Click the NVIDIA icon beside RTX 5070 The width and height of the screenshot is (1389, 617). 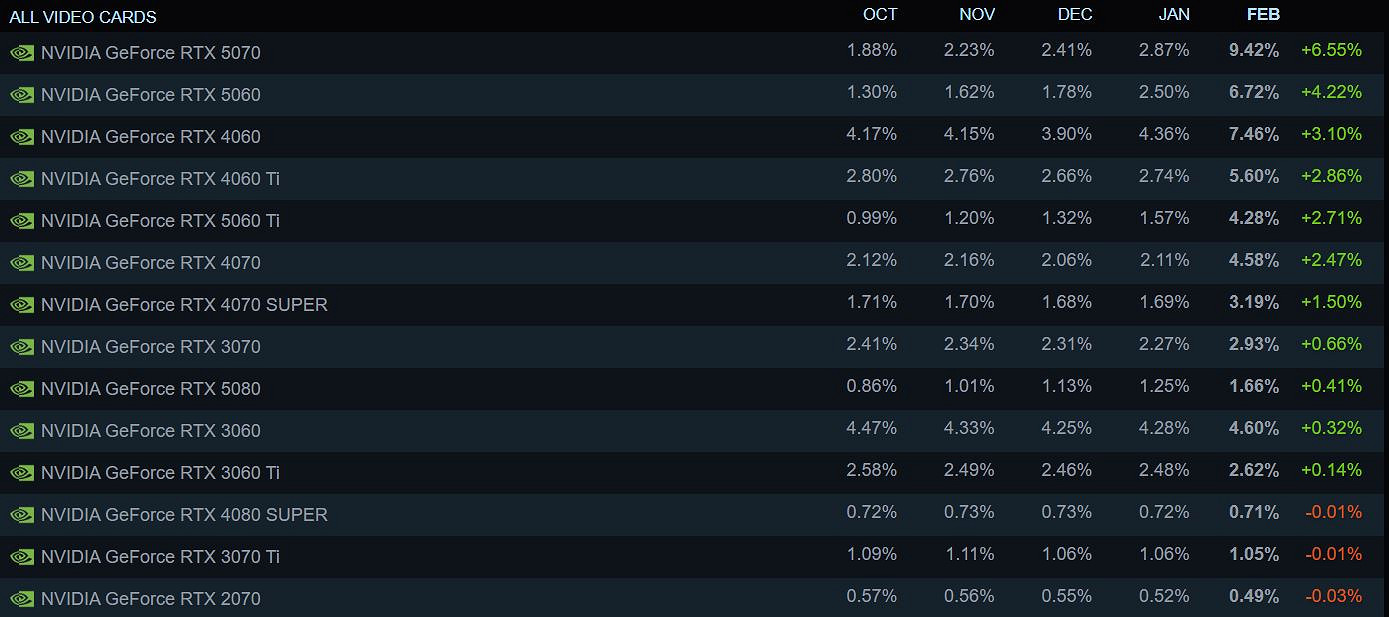click(22, 52)
